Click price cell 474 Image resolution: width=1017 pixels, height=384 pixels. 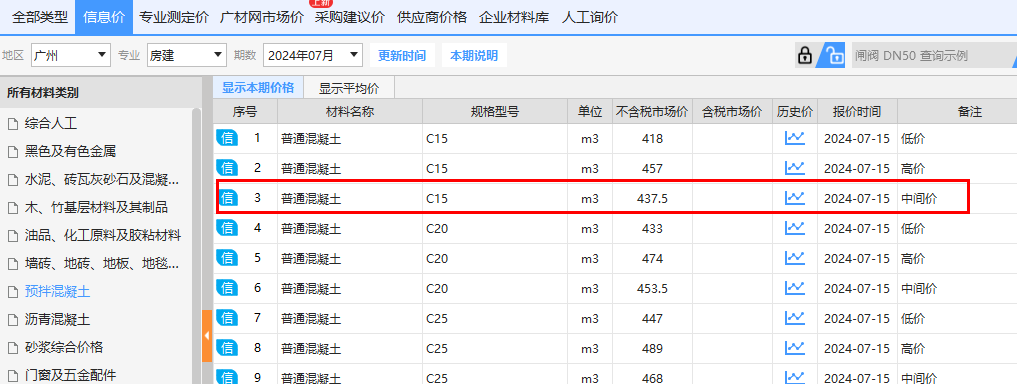652,259
